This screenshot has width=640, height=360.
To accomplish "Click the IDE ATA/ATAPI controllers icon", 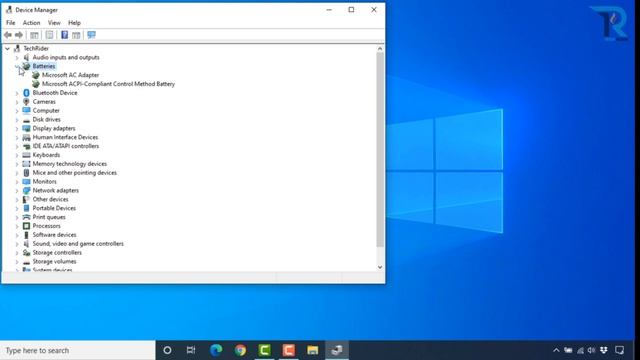I will point(27,146).
